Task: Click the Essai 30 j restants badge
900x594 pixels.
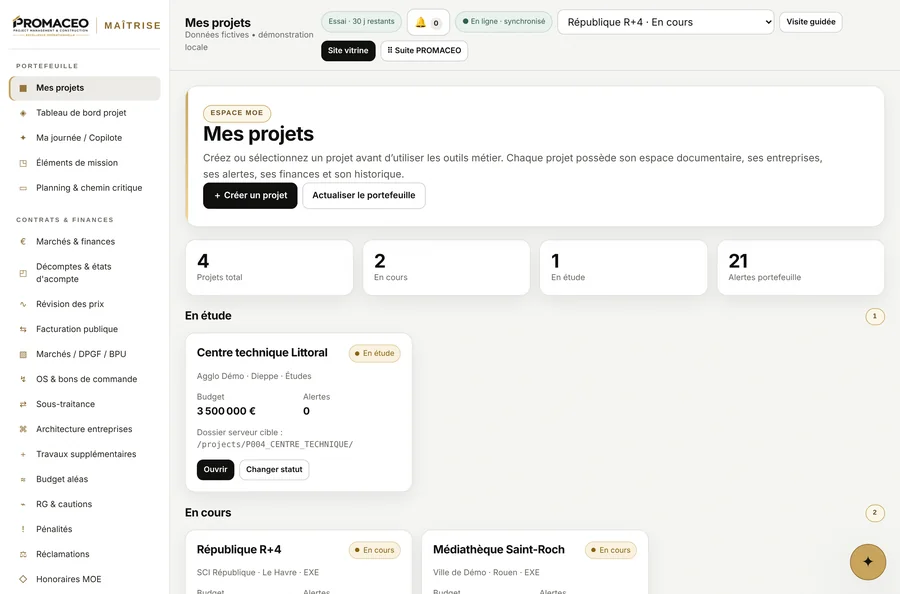Action: (362, 22)
